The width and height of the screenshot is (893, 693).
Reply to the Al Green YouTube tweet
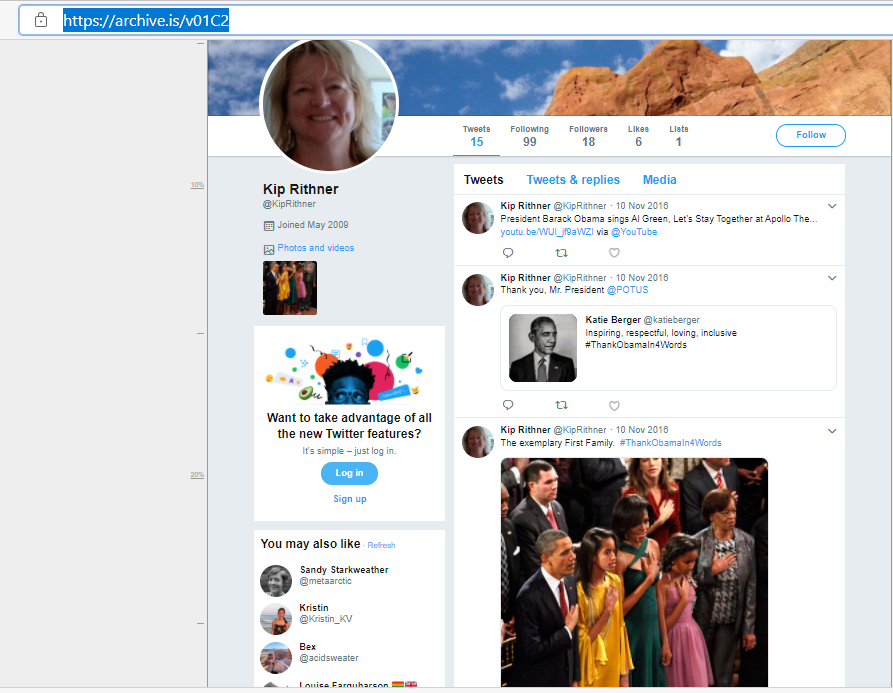(508, 253)
